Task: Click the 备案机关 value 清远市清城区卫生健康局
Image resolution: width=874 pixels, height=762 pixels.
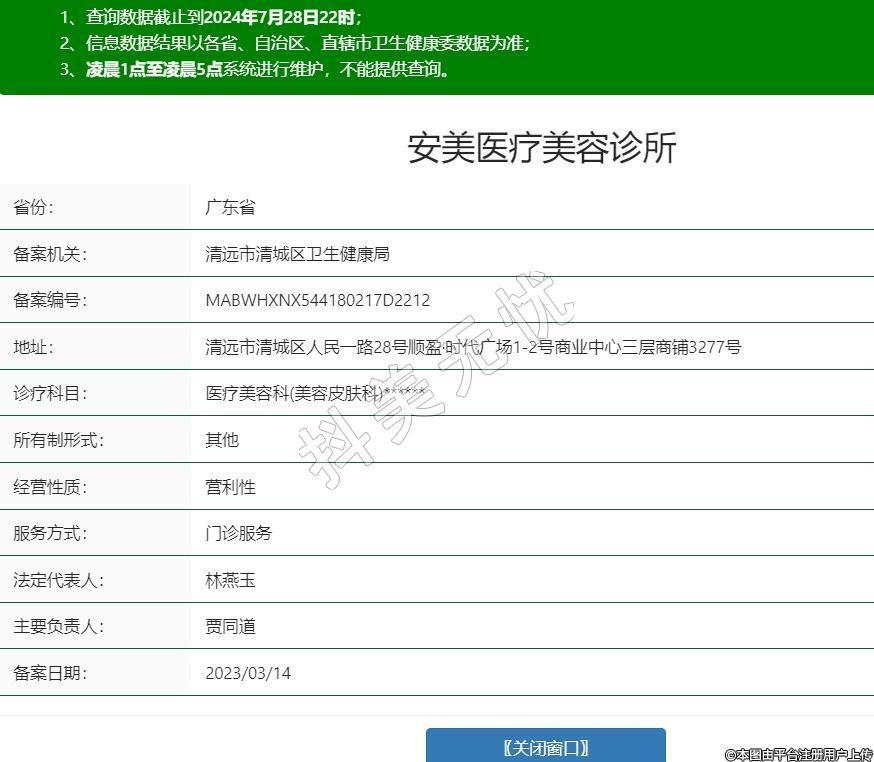Action: tap(297, 254)
